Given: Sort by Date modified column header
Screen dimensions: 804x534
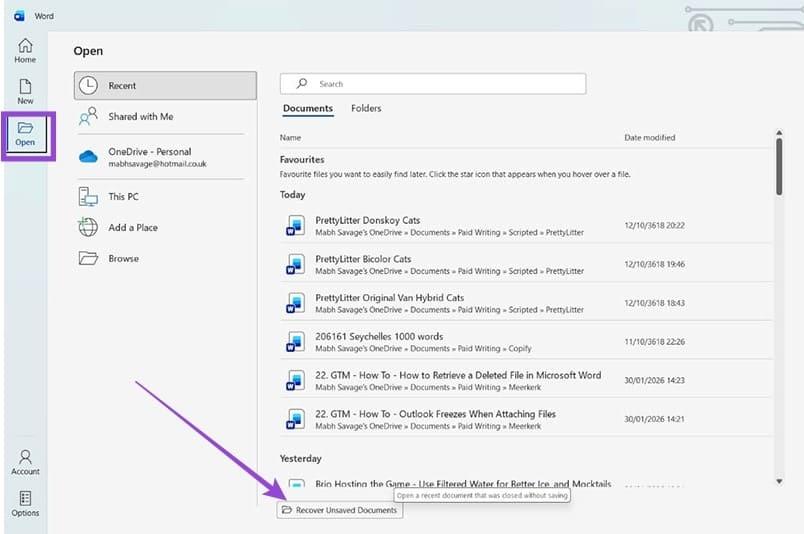Looking at the screenshot, I should coord(649,138).
